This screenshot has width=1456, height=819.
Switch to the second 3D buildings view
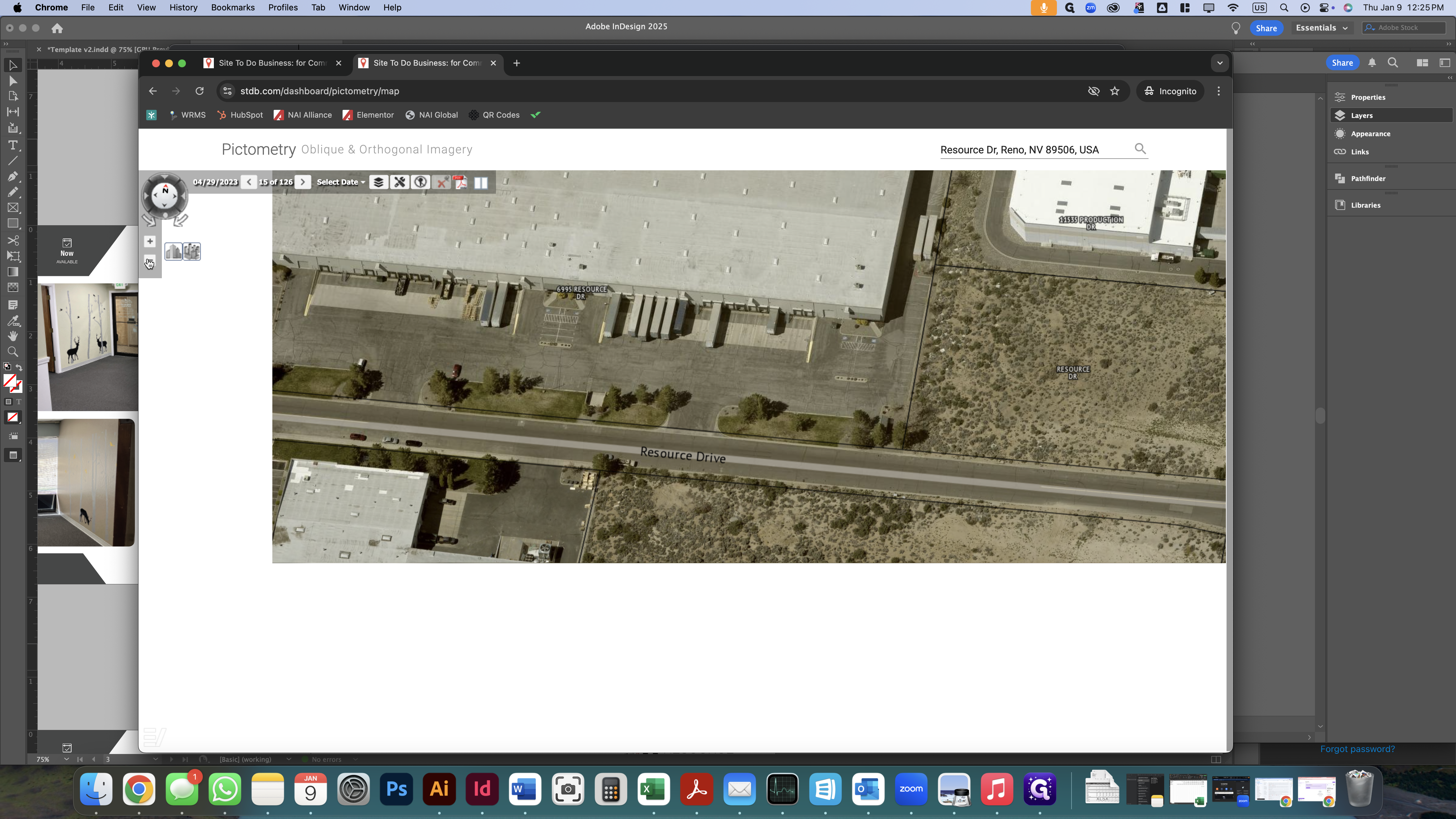pyautogui.click(x=192, y=251)
